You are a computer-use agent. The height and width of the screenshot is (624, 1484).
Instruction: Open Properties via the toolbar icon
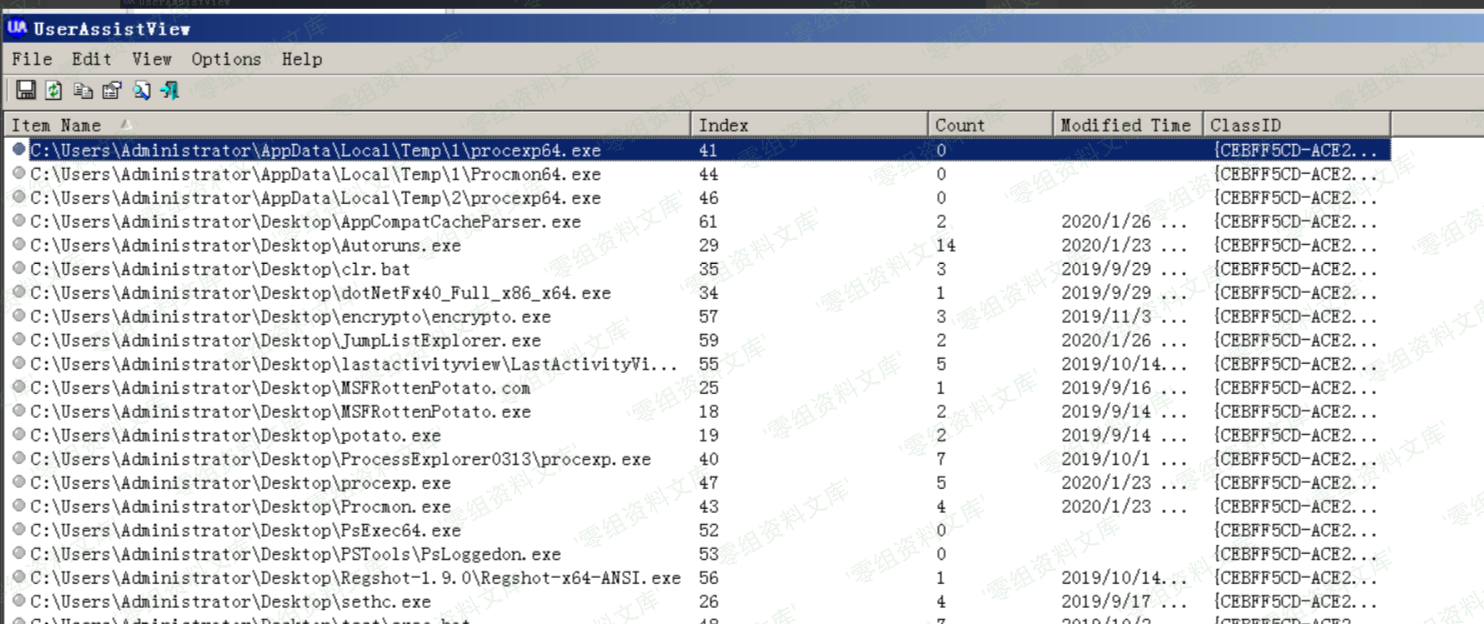(x=112, y=90)
